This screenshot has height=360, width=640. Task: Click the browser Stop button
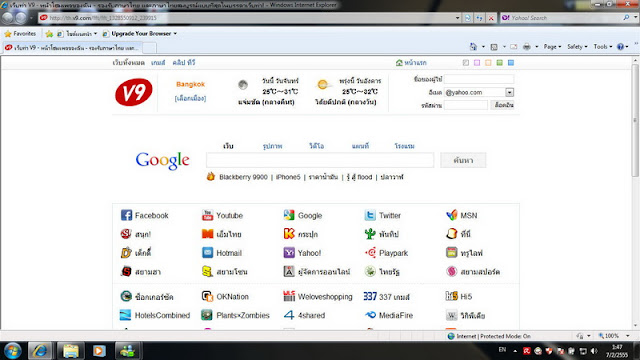[x=491, y=18]
